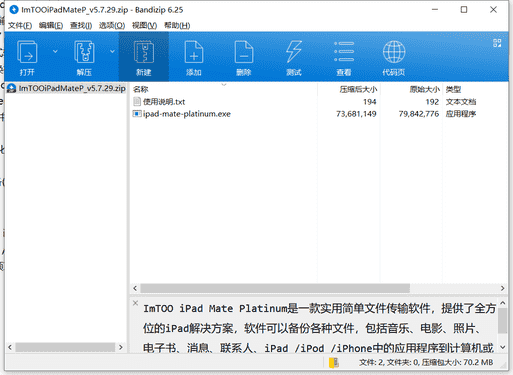Viewport: 513px width, 375px height.
Task: Click the yellow archive icon in status bar
Action: pyautogui.click(x=334, y=362)
